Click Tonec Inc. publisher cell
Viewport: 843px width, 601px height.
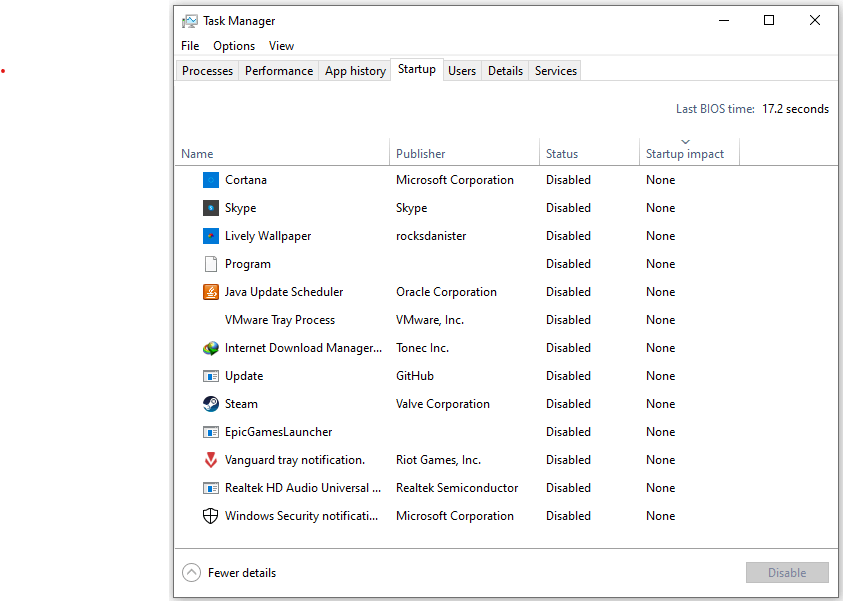point(422,348)
